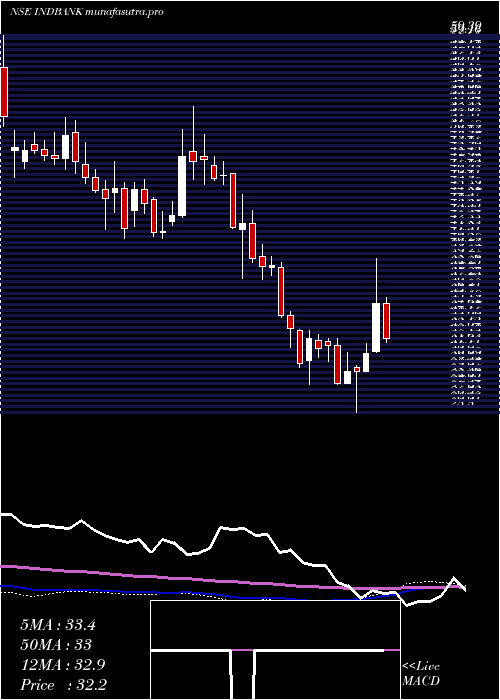Click the Price : 32.2 readout
Viewport: 500px width, 700px height.
(x=63, y=685)
